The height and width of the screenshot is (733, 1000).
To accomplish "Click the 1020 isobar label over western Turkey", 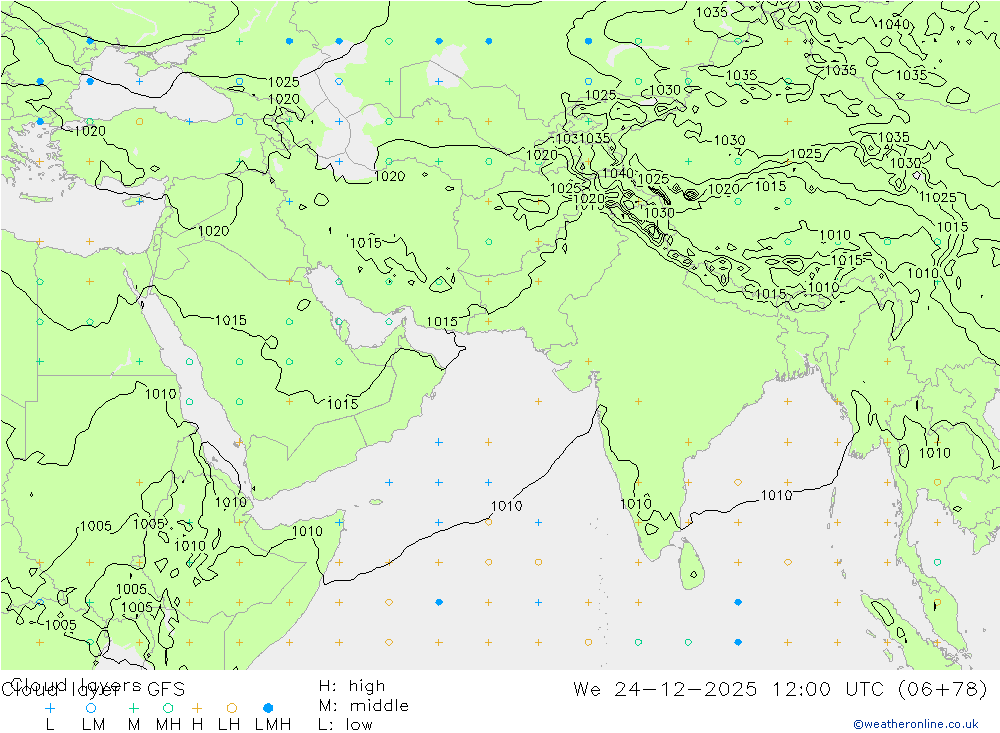I will [x=90, y=131].
